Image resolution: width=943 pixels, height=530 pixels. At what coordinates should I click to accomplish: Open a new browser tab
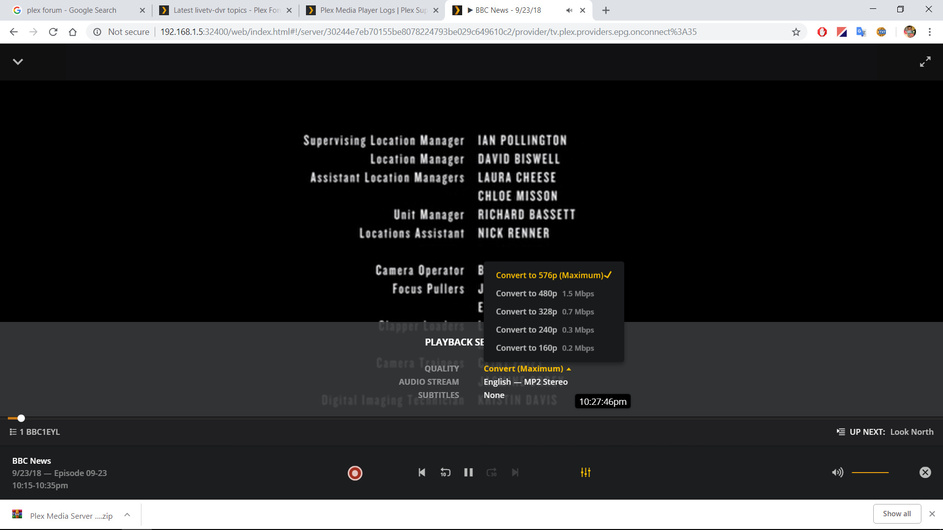pos(606,10)
